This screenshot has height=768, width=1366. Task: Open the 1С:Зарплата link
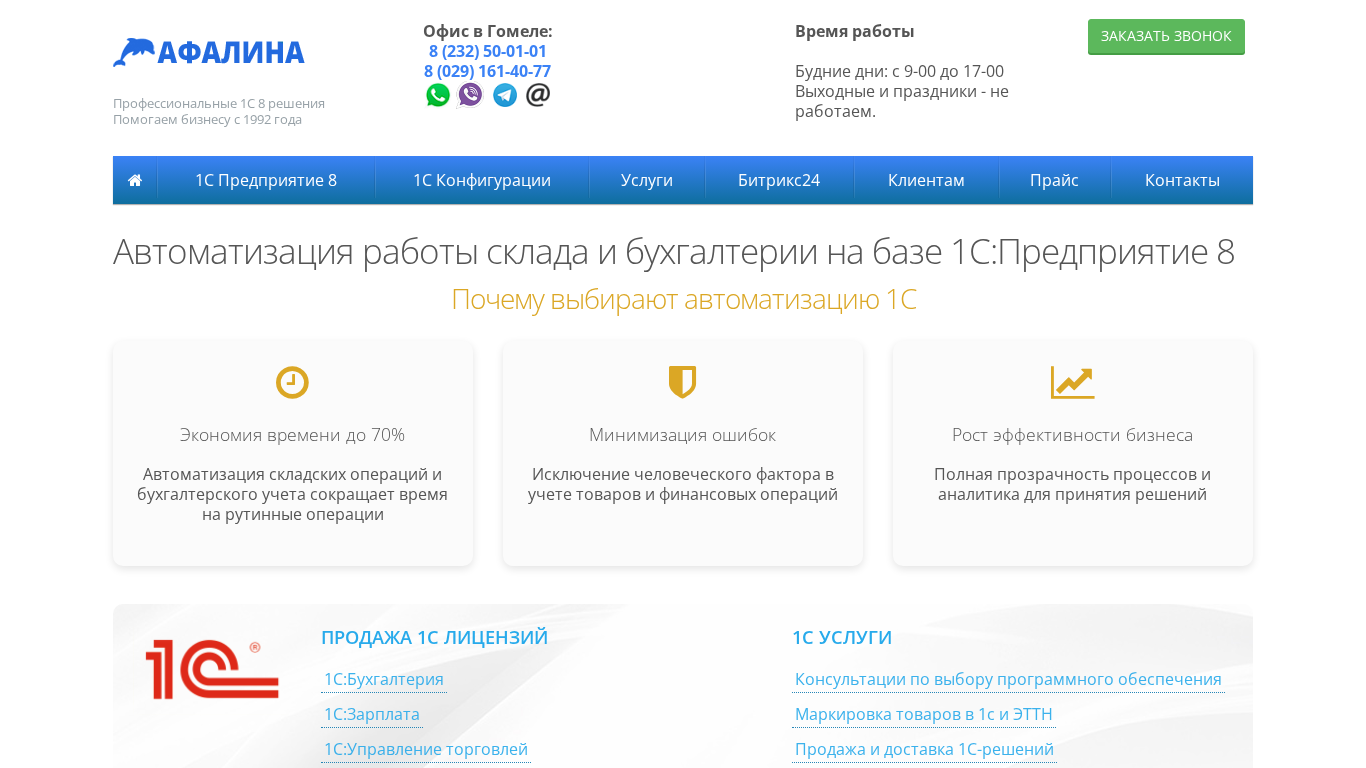372,714
